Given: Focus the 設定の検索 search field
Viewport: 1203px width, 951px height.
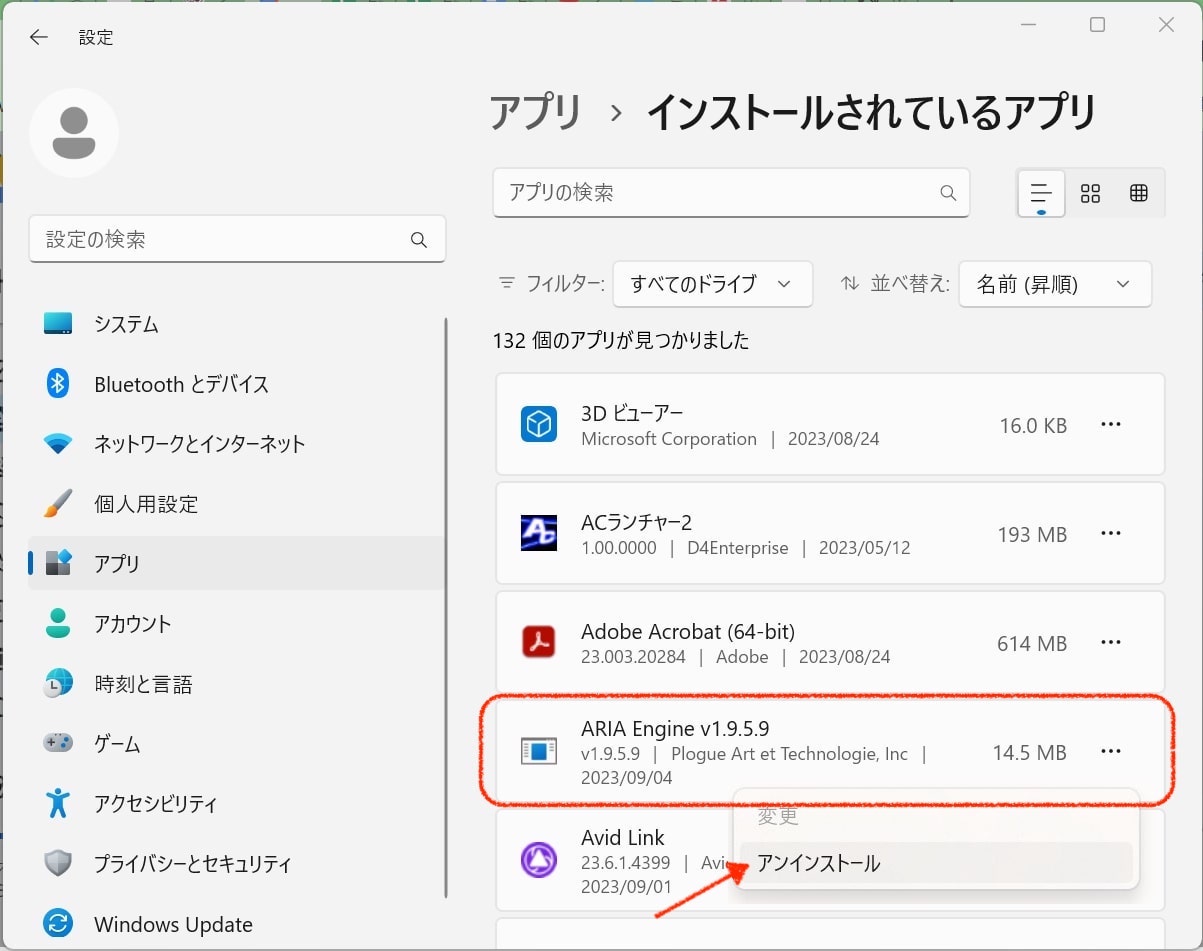Looking at the screenshot, I should pyautogui.click(x=237, y=240).
